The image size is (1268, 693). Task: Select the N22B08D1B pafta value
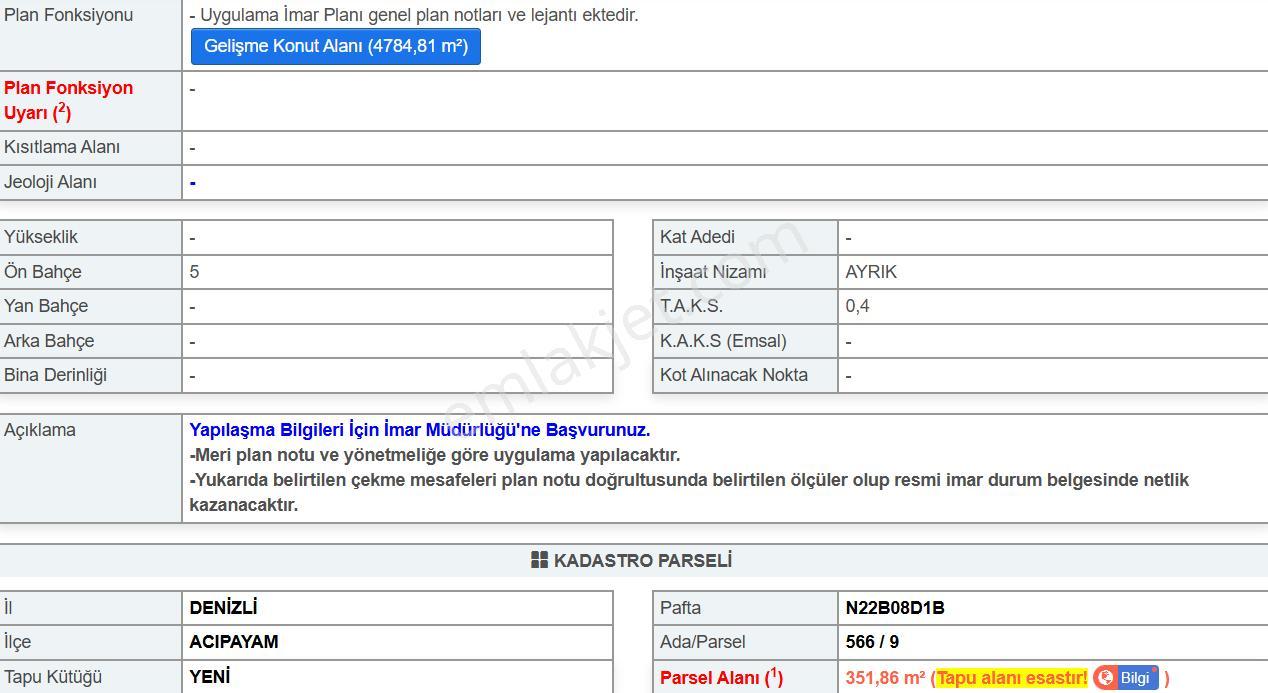pyautogui.click(x=895, y=608)
